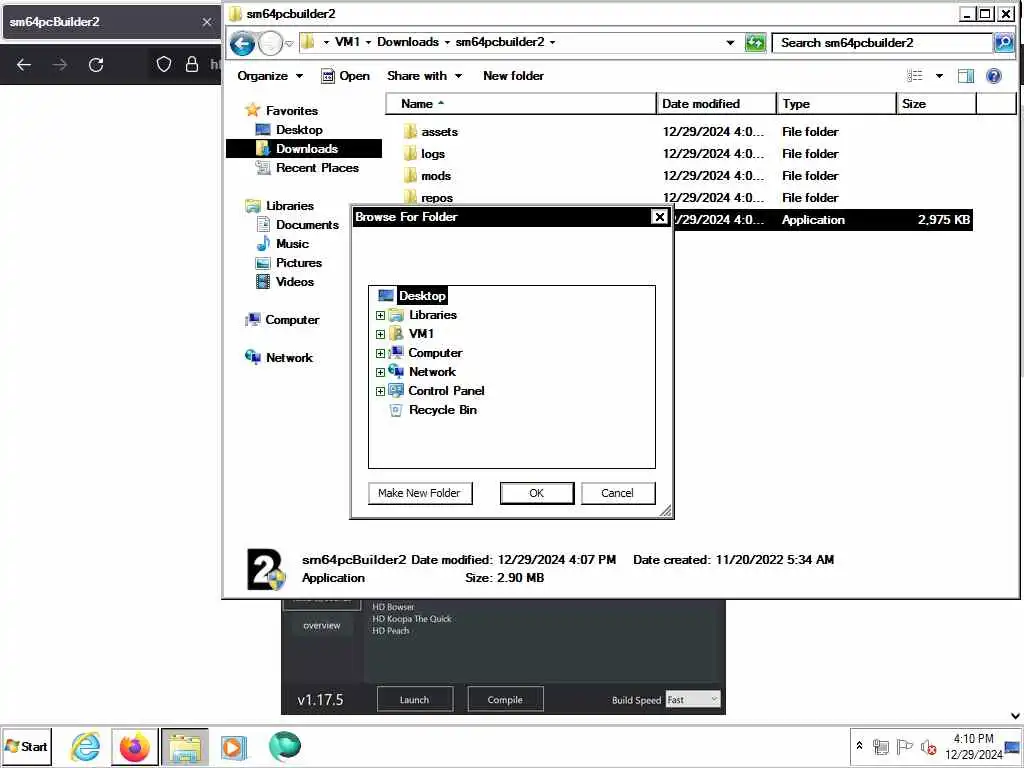Click the Explorer search magnifier icon

point(1004,43)
